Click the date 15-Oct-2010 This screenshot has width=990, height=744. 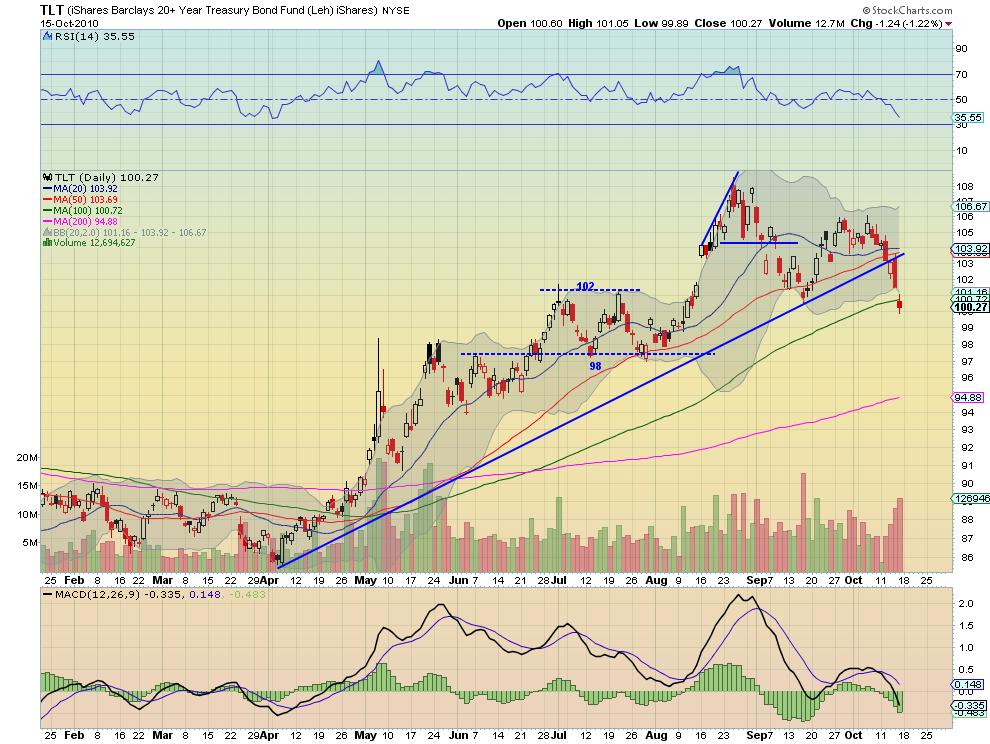pyautogui.click(x=69, y=23)
